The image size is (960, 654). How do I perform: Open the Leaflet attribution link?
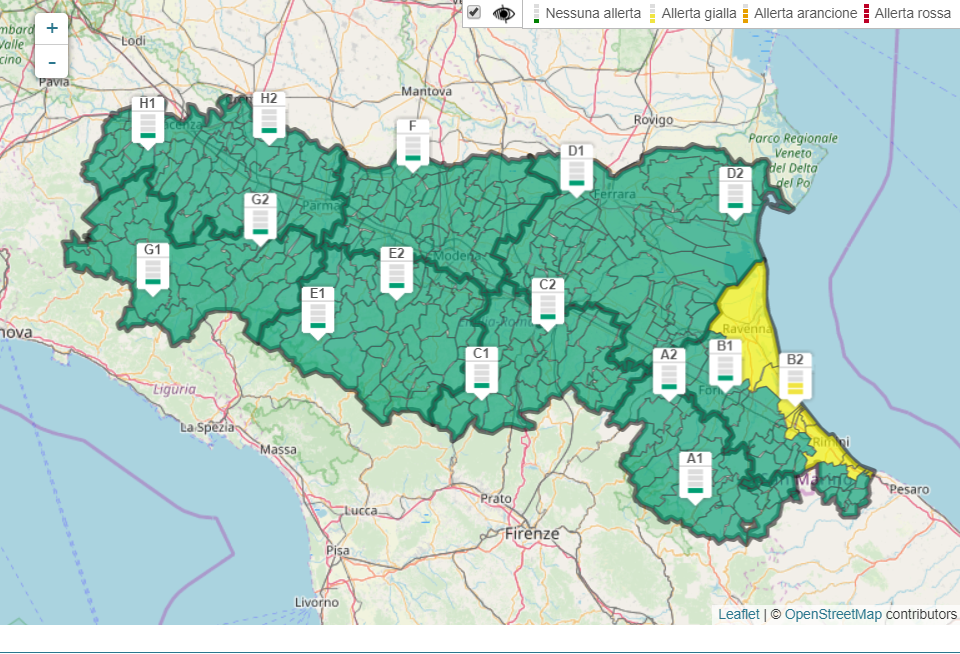738,614
